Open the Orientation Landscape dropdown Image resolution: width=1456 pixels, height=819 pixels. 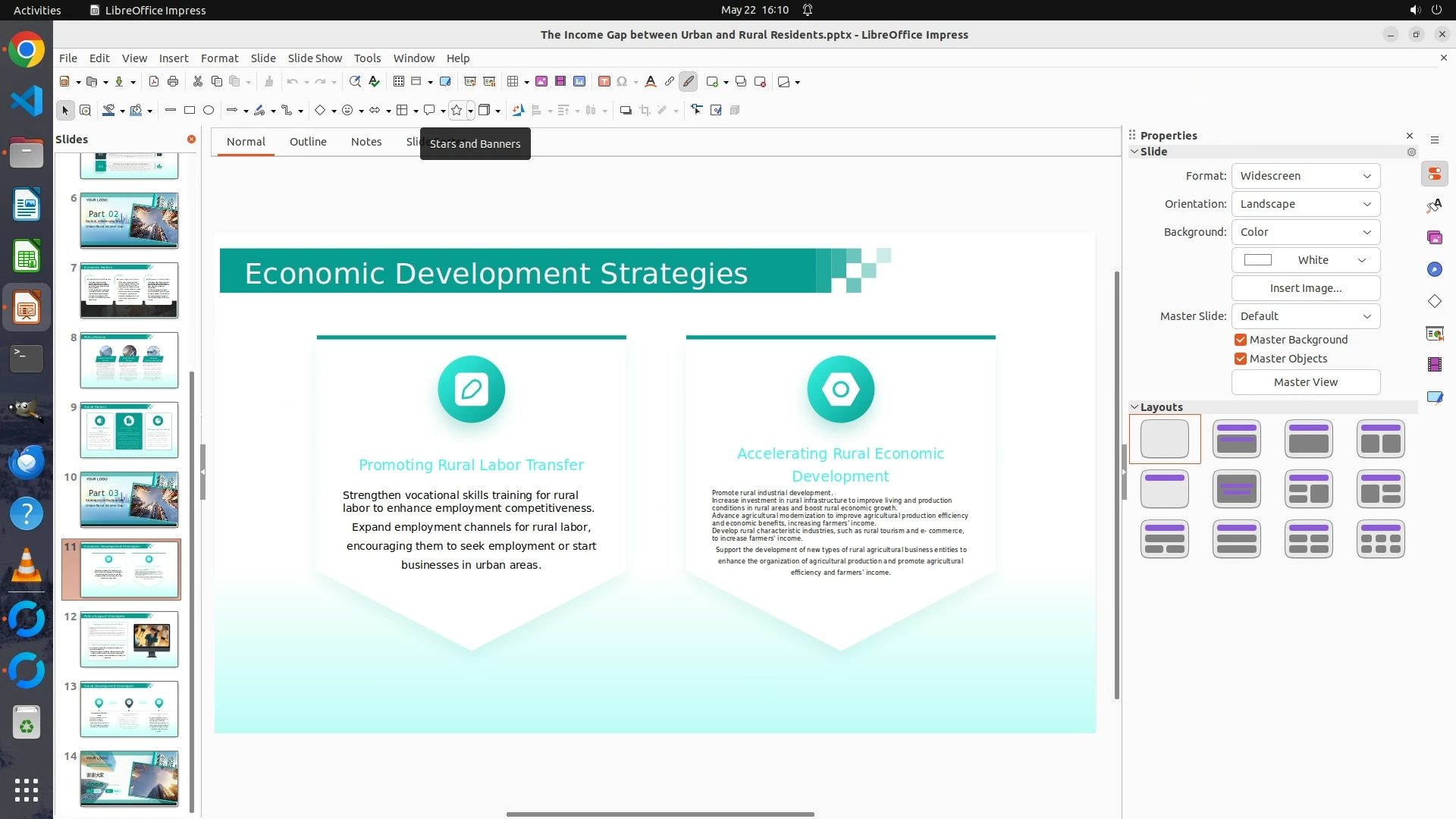[1305, 204]
